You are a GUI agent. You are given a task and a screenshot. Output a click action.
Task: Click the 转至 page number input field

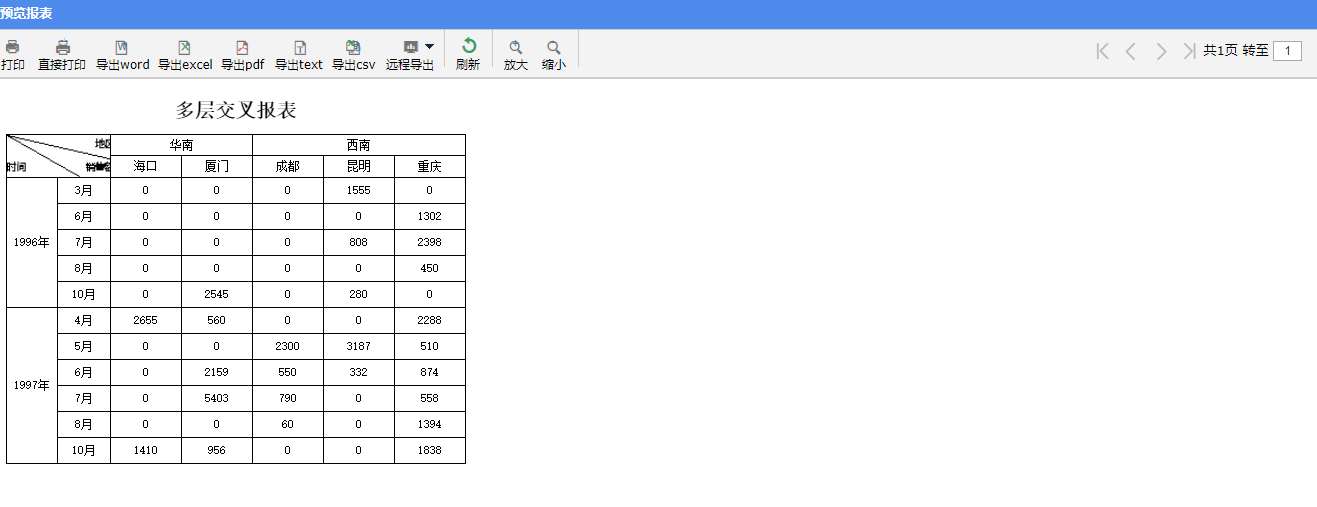1287,51
